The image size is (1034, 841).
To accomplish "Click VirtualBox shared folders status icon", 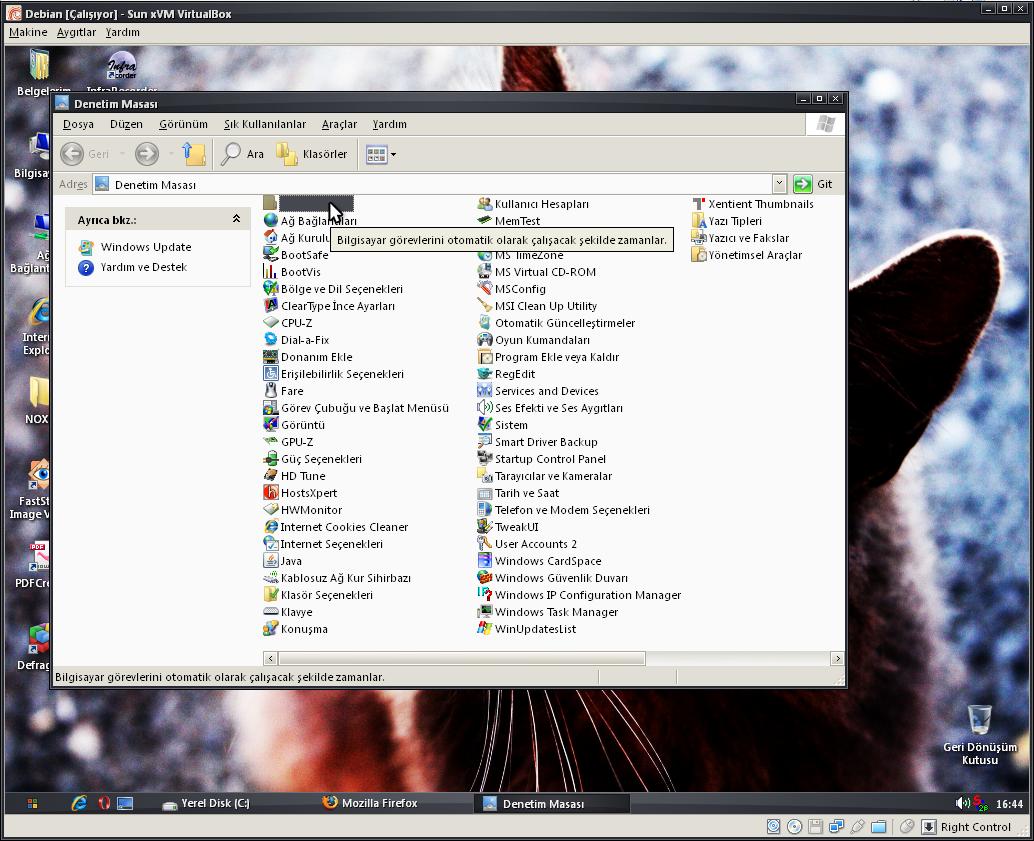I will 878,826.
